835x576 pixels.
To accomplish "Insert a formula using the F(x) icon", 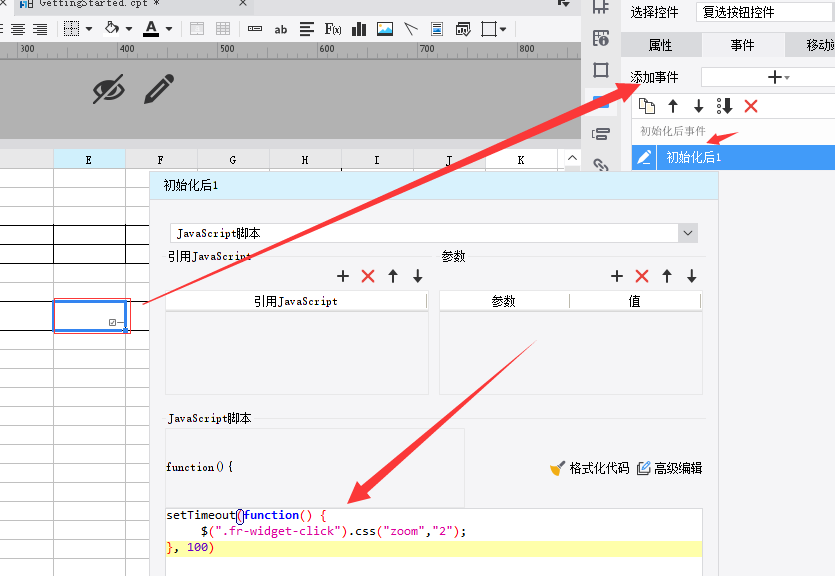I will (333, 29).
